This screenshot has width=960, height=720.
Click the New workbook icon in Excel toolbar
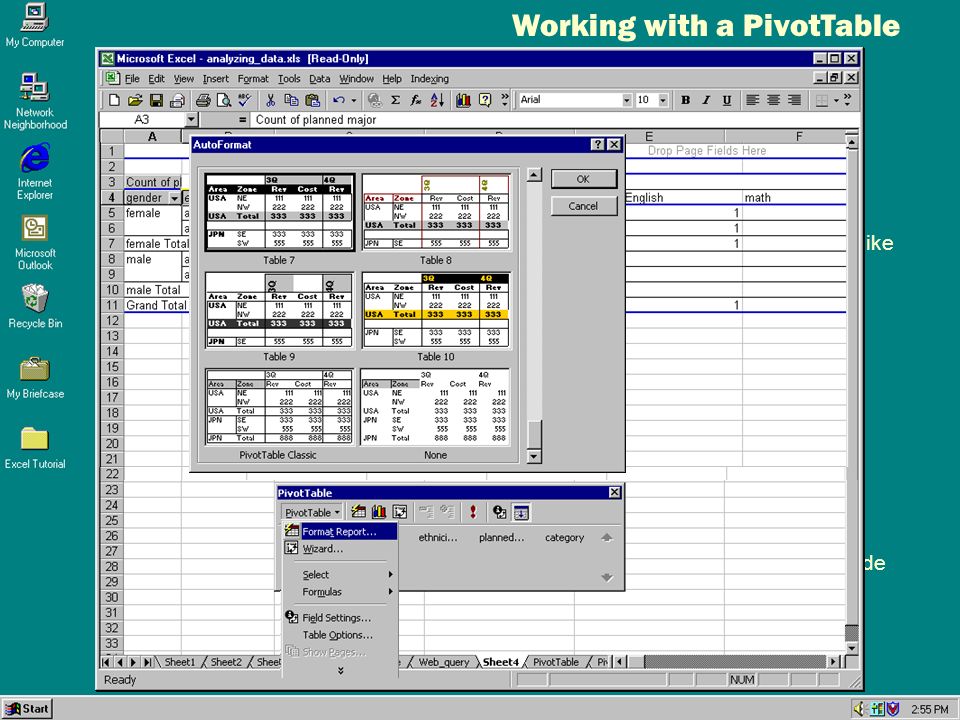pos(114,100)
